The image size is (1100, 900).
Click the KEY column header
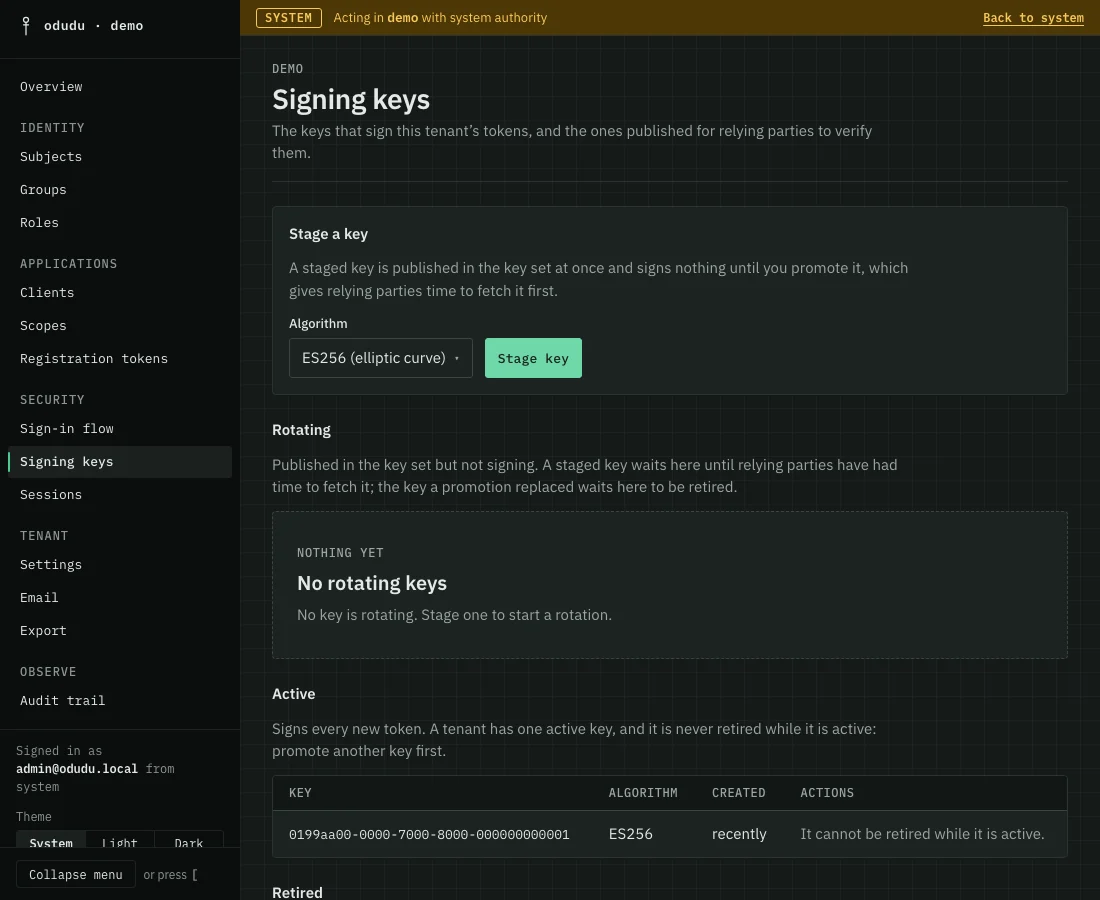tap(300, 793)
